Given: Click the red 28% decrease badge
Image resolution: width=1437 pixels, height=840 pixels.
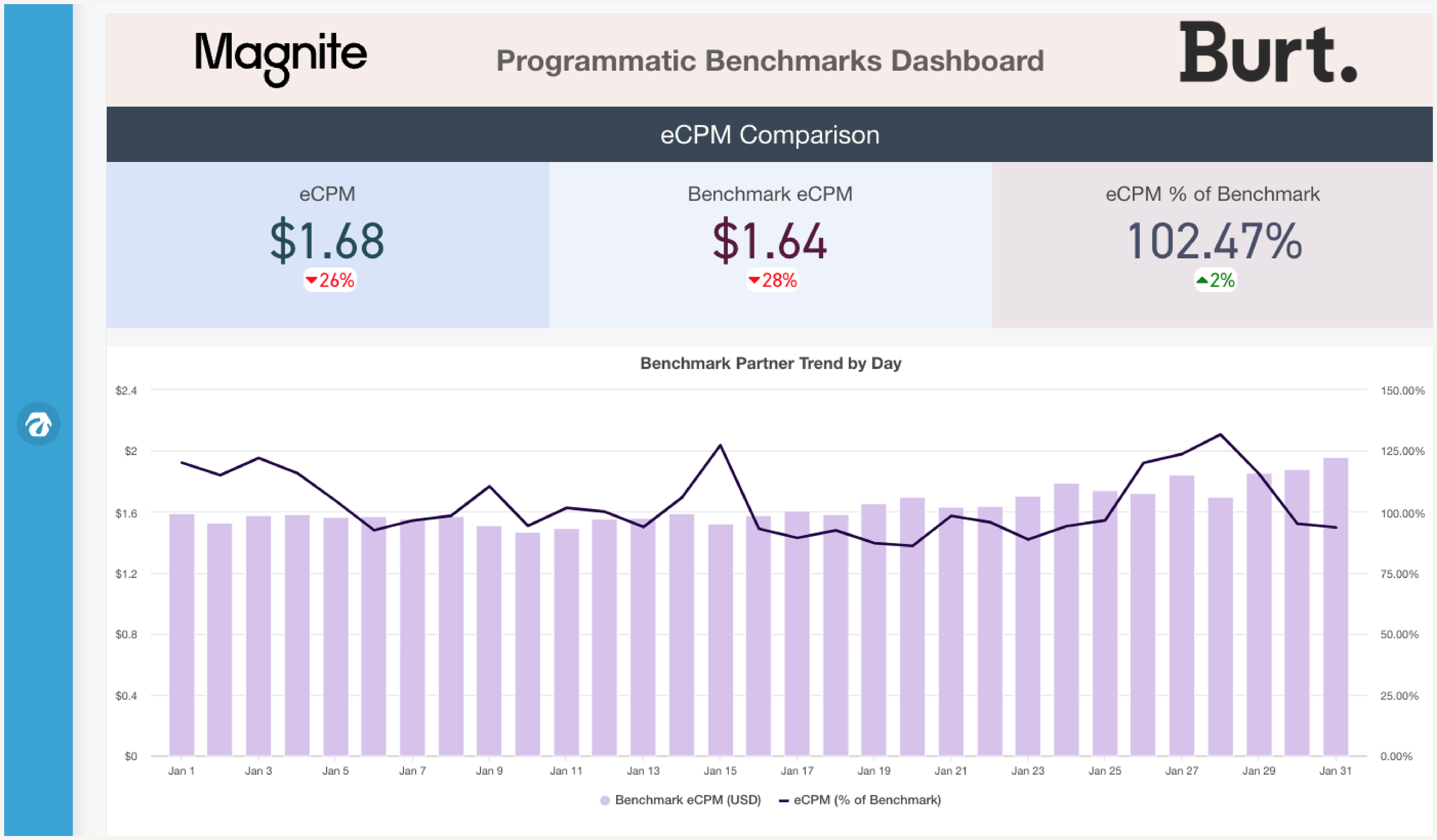Looking at the screenshot, I should pyautogui.click(x=772, y=280).
